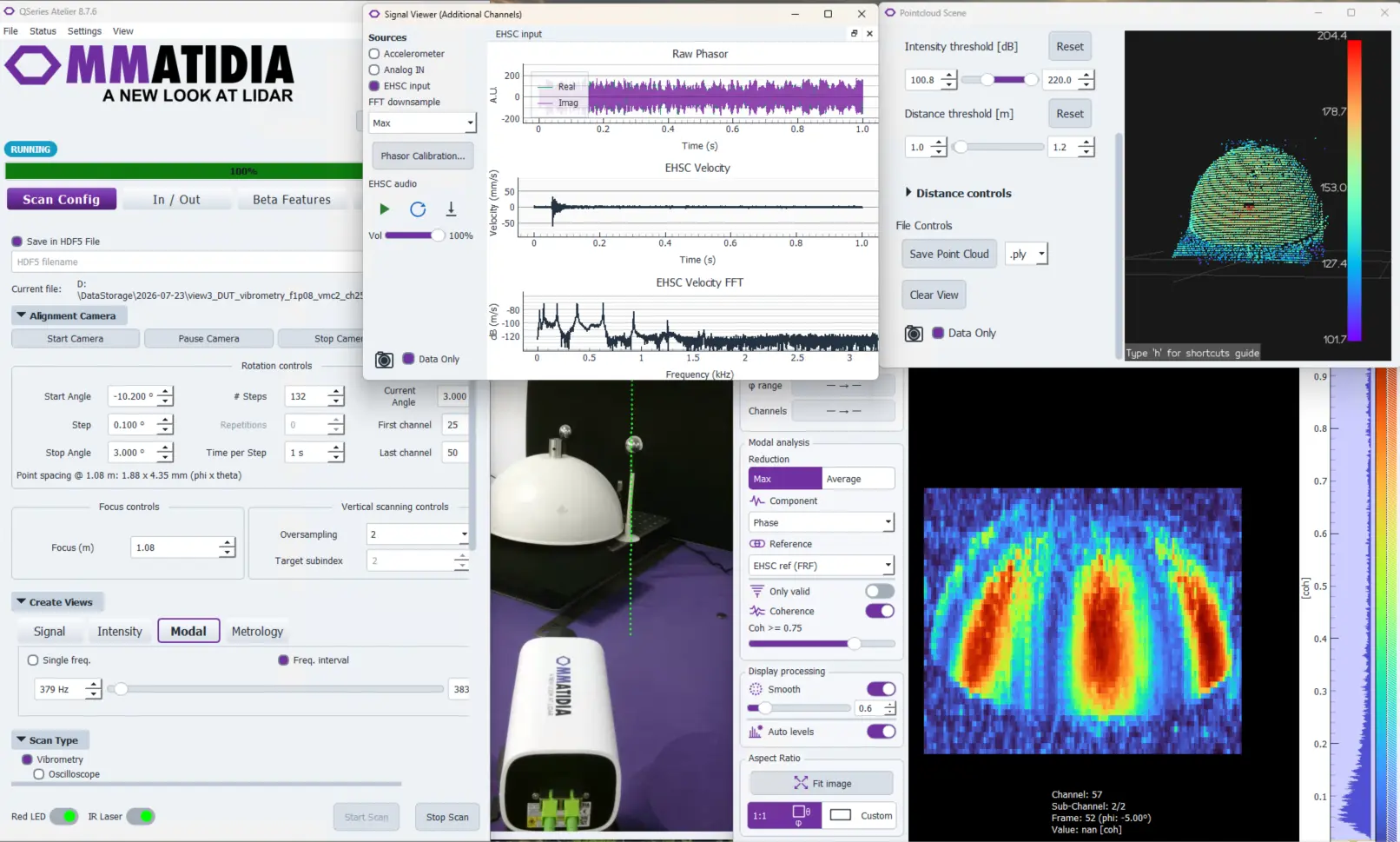
Task: Open the Beta Features tab
Action: tap(292, 200)
